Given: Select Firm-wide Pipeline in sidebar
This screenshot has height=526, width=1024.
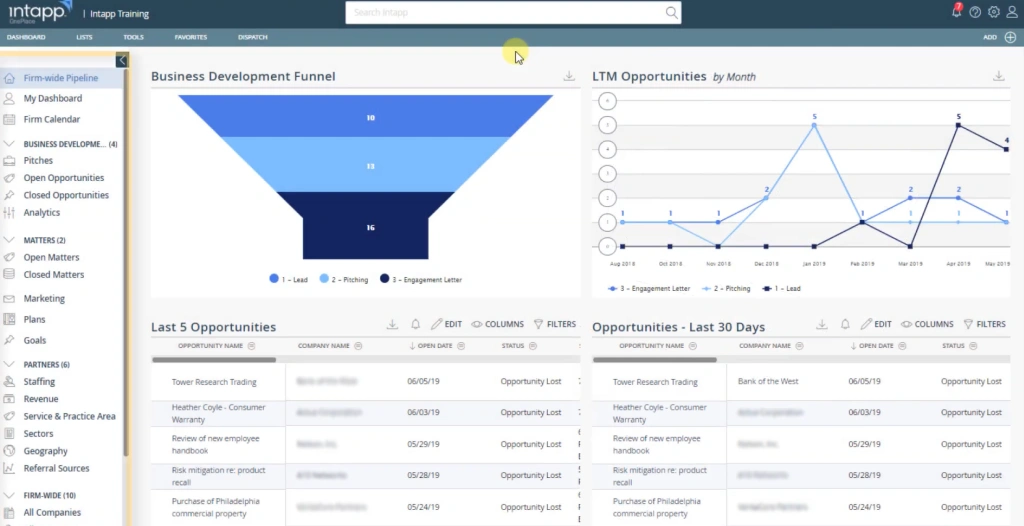Looking at the screenshot, I should (x=61, y=78).
